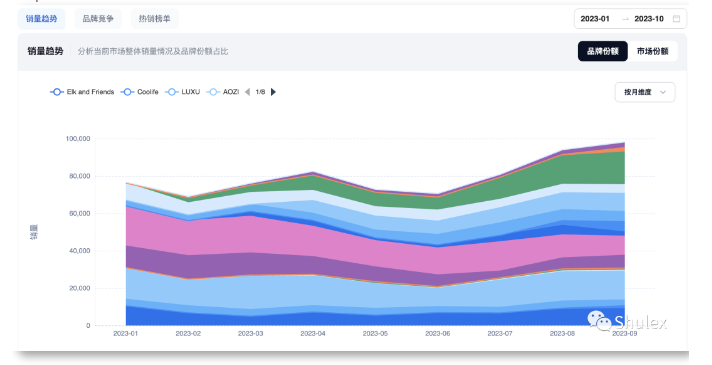Click the 2023-01 start date field
712x365 pixels.
click(x=595, y=19)
